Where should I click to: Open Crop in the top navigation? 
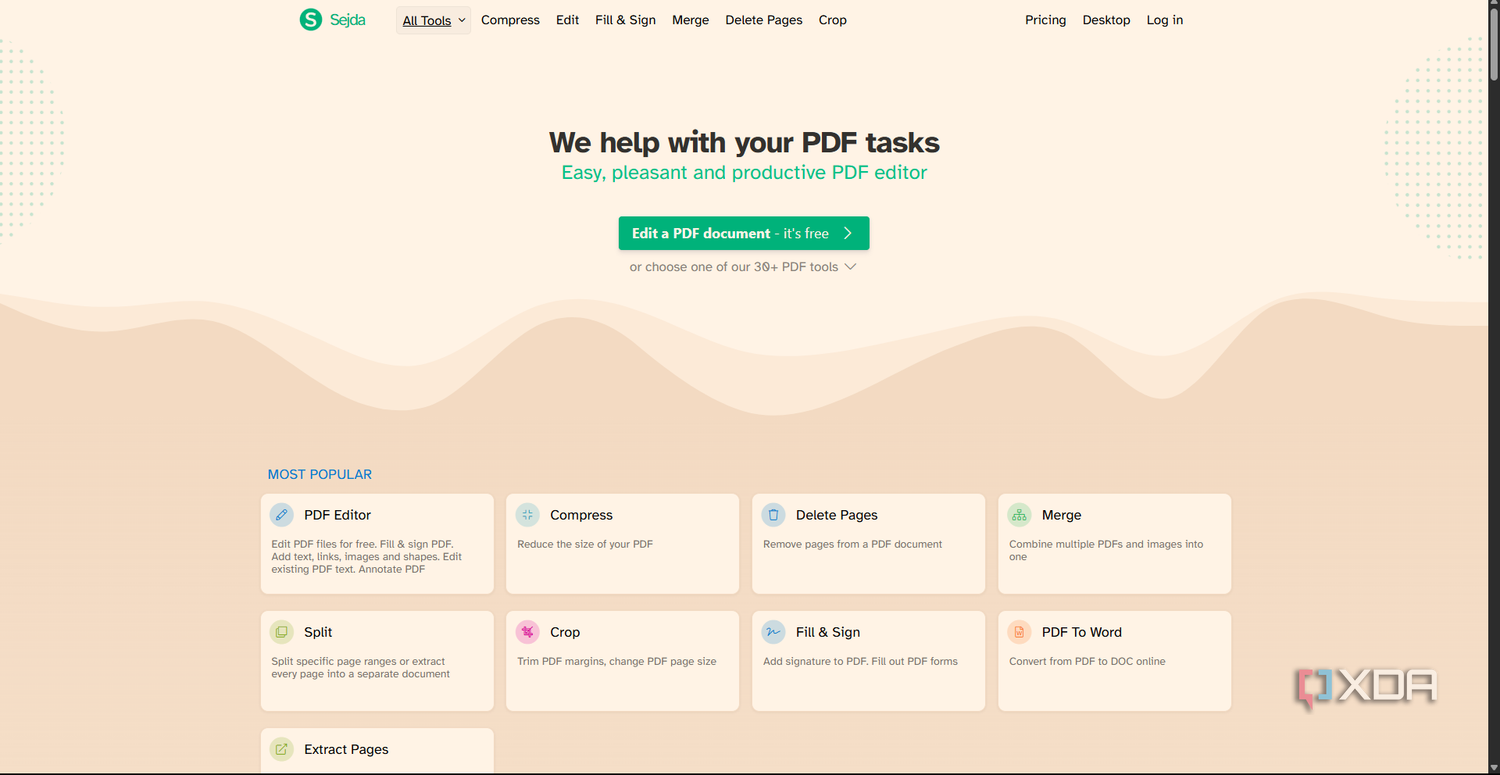(833, 20)
